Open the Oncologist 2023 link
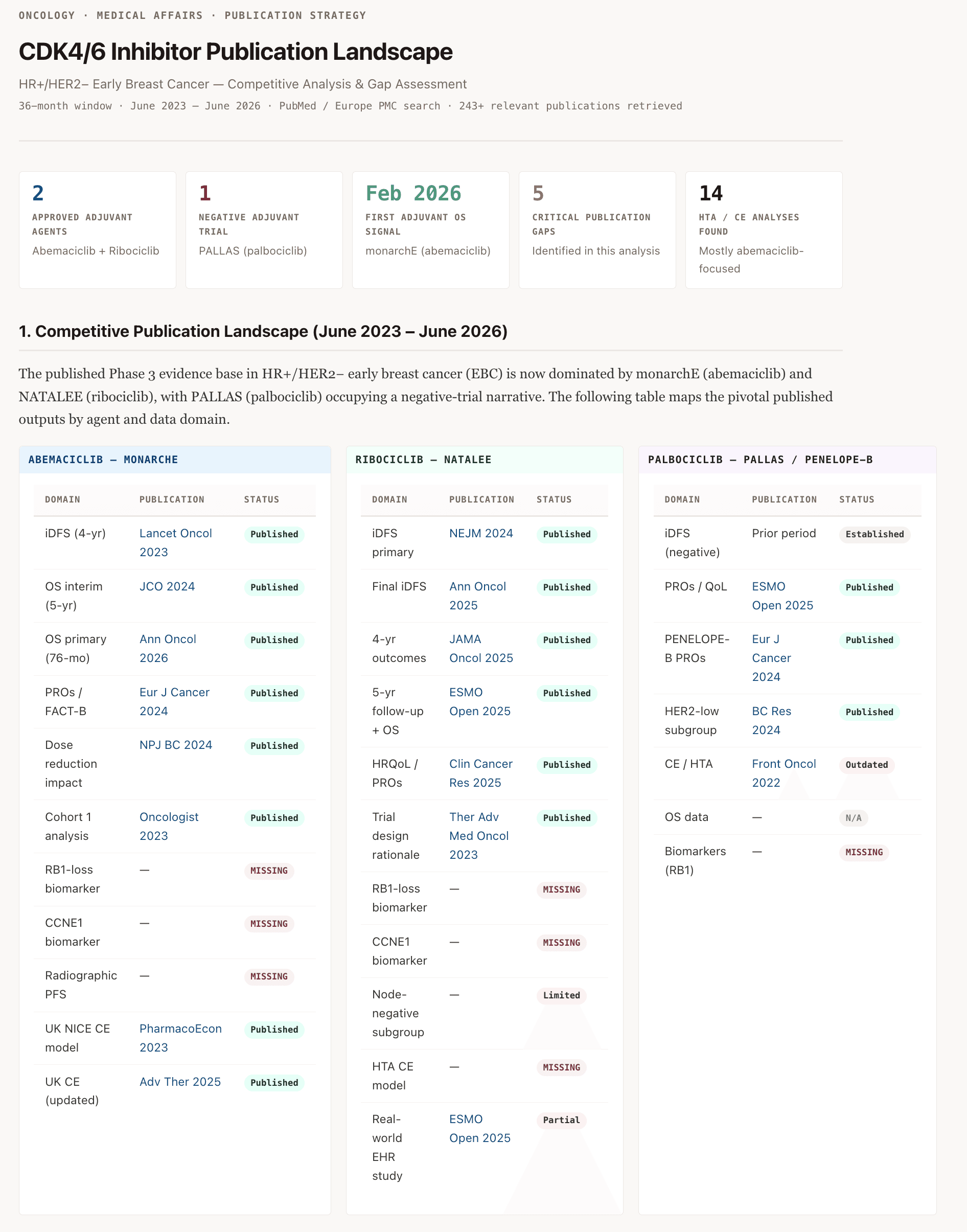The height and width of the screenshot is (1232, 967). point(169,826)
